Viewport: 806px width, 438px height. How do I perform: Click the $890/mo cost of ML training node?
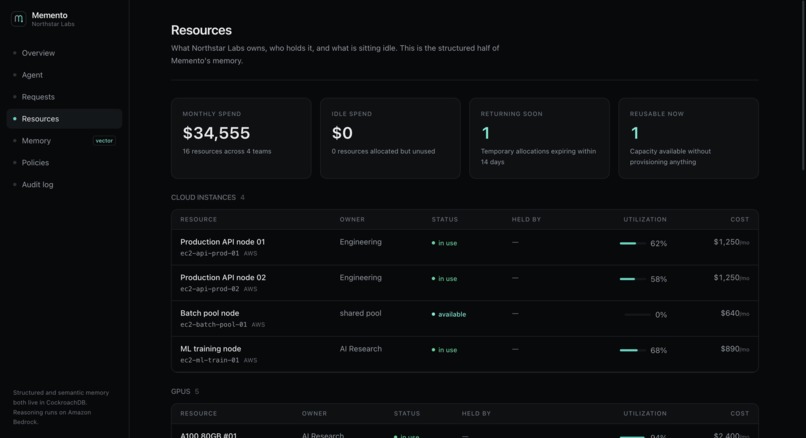[735, 349]
